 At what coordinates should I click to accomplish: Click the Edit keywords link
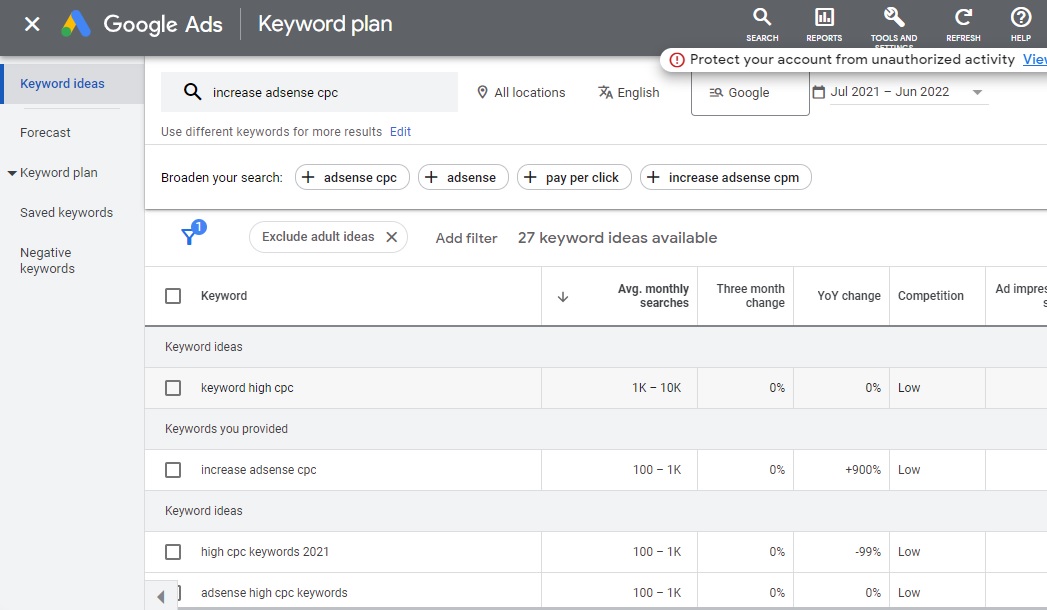tap(400, 132)
